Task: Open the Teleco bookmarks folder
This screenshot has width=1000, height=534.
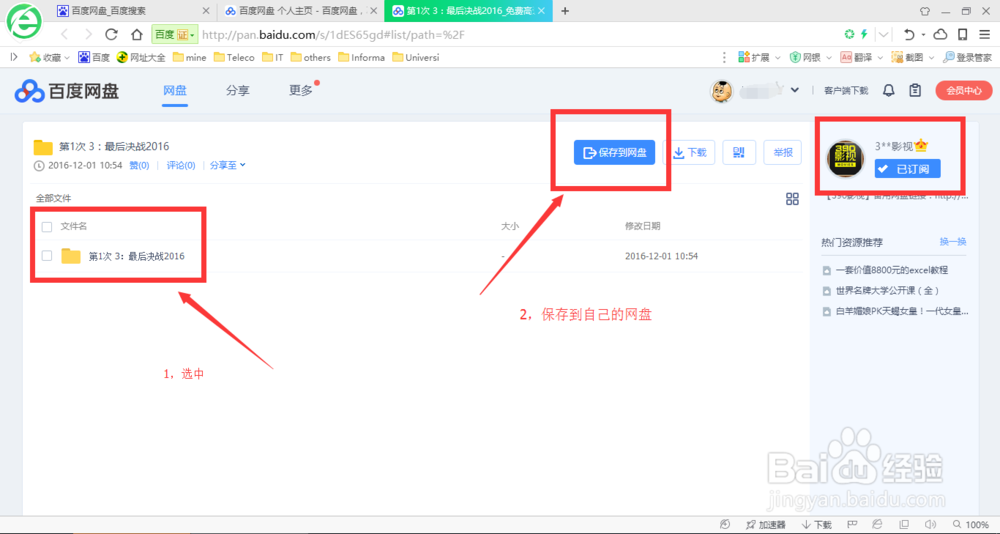Action: point(234,57)
